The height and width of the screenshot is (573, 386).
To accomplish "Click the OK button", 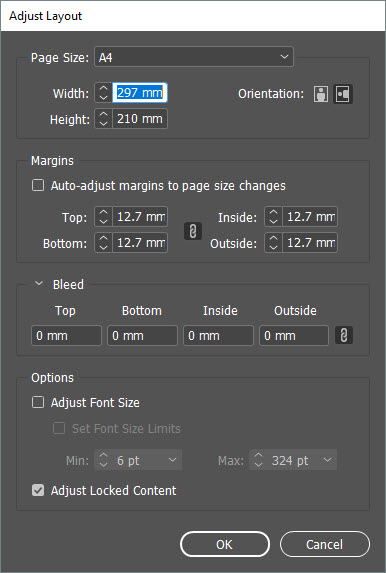I will tap(225, 544).
